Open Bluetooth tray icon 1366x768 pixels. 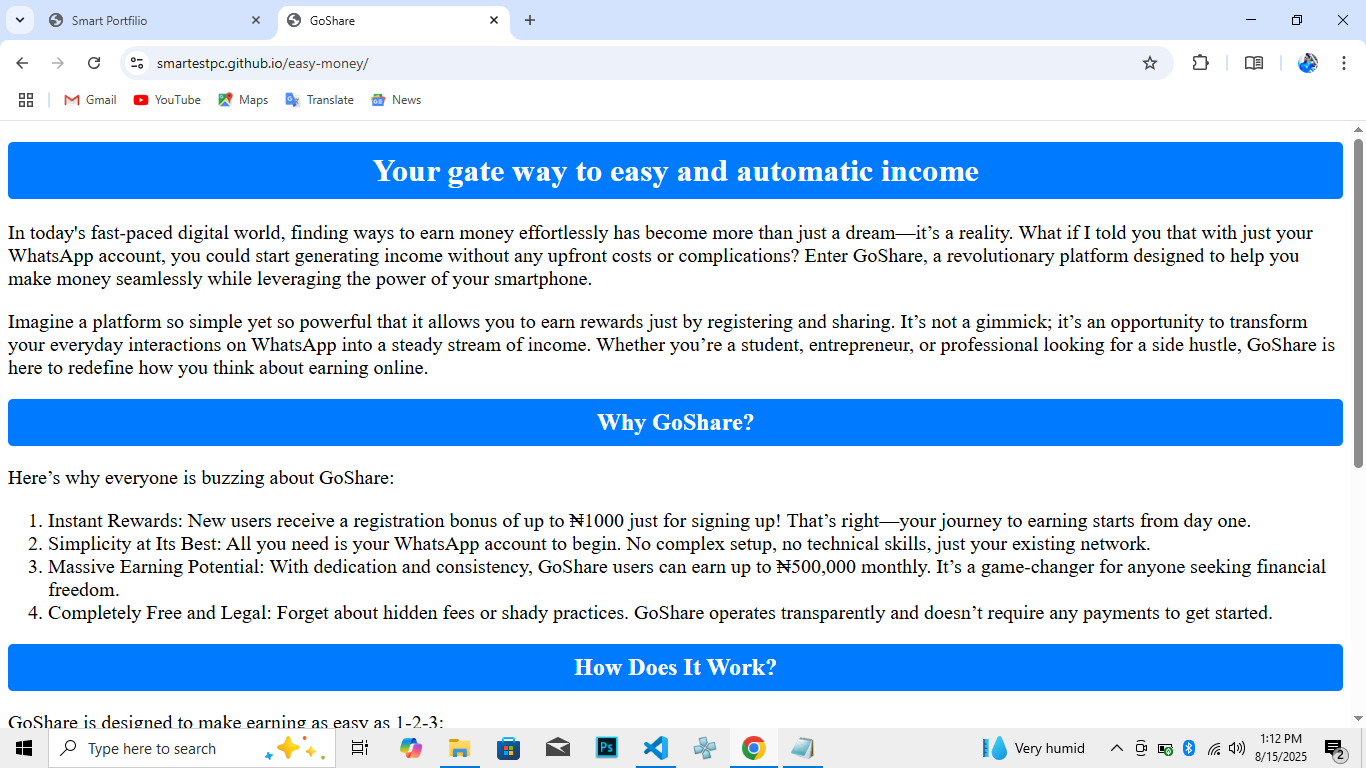pyautogui.click(x=1189, y=748)
